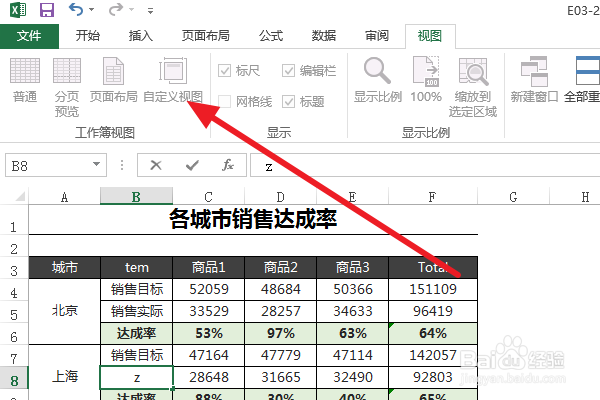Click the tem header cell
Screen dimensions: 600x400
[137, 267]
